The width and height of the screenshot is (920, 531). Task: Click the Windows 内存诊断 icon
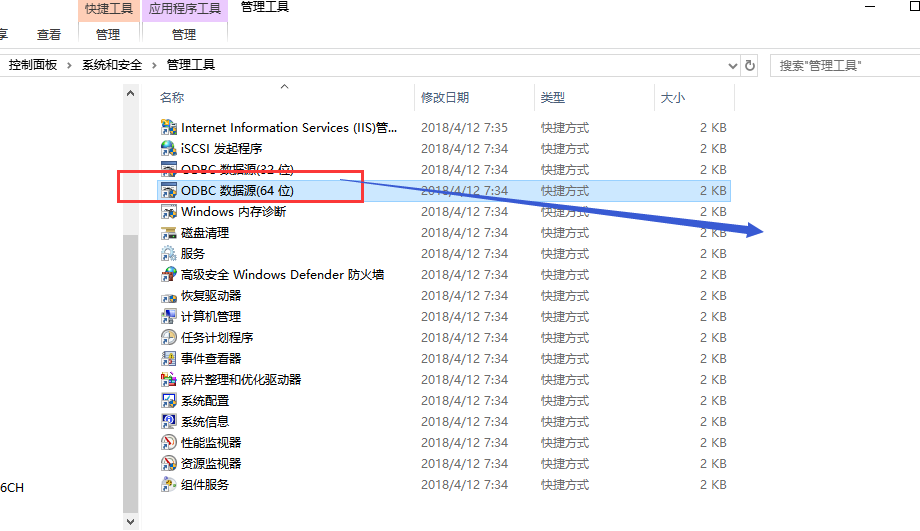click(168, 211)
